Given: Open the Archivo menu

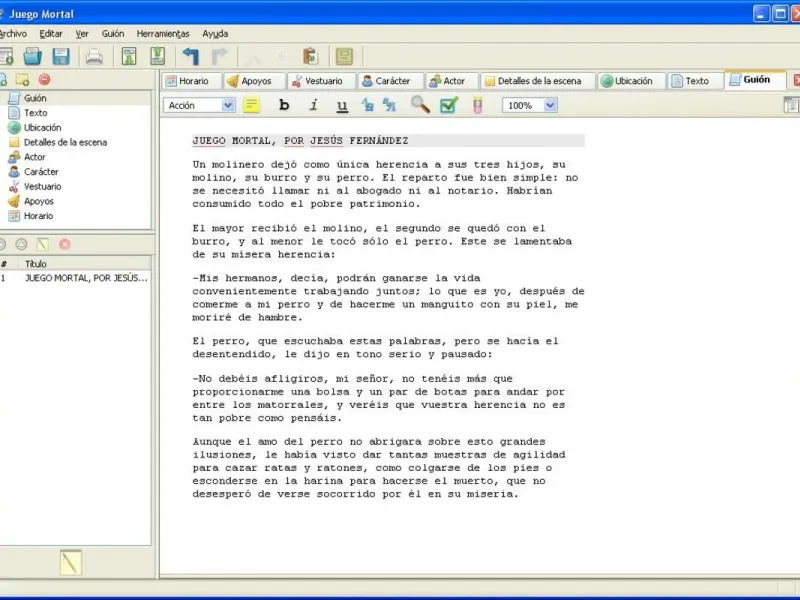Looking at the screenshot, I should pyautogui.click(x=13, y=34).
